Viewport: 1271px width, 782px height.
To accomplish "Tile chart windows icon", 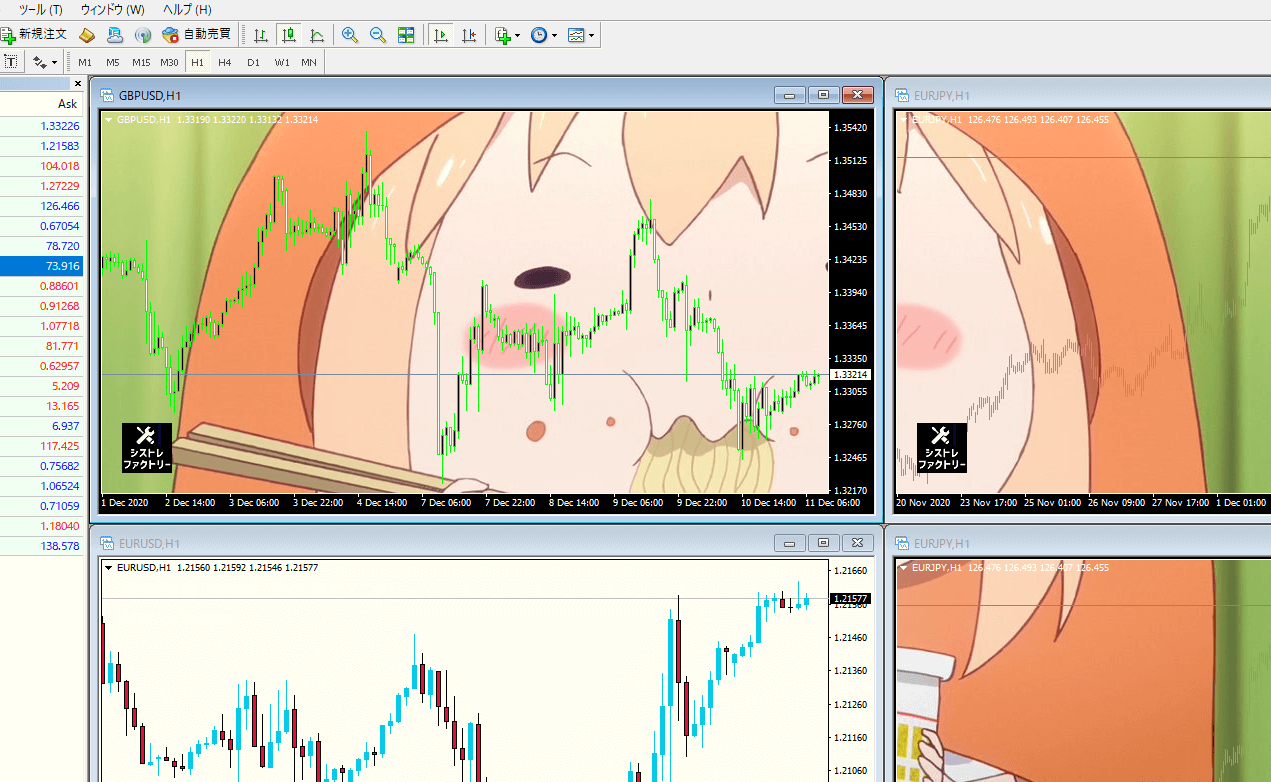I will coord(406,35).
